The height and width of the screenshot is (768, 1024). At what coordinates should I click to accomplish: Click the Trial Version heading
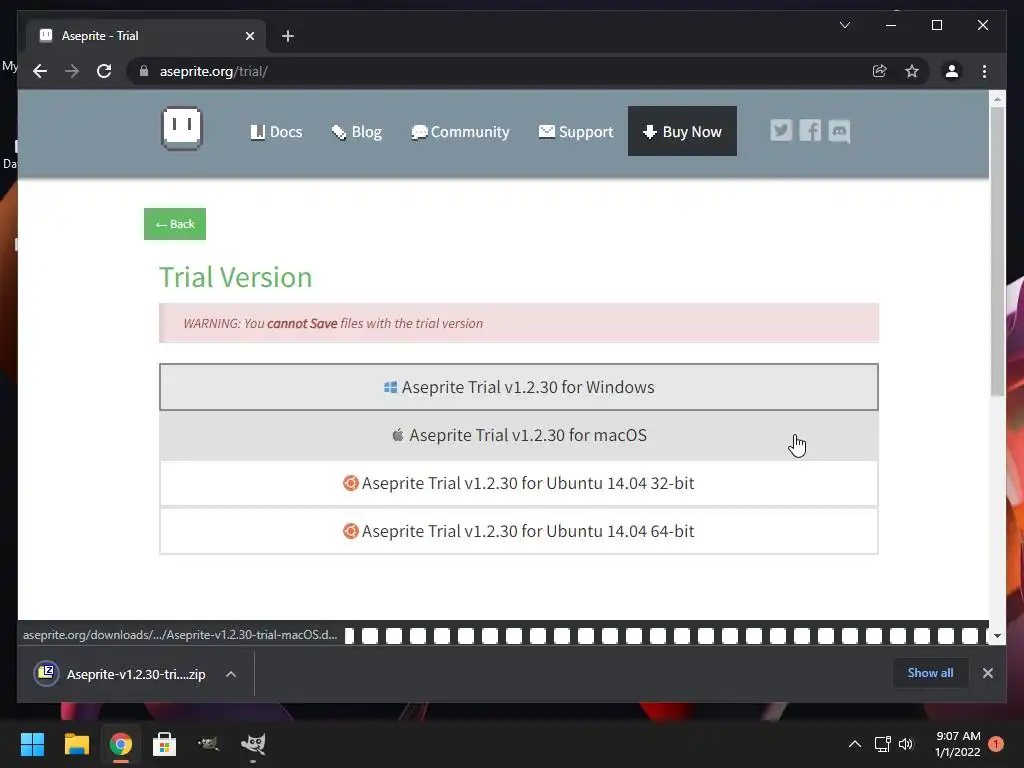(x=236, y=278)
